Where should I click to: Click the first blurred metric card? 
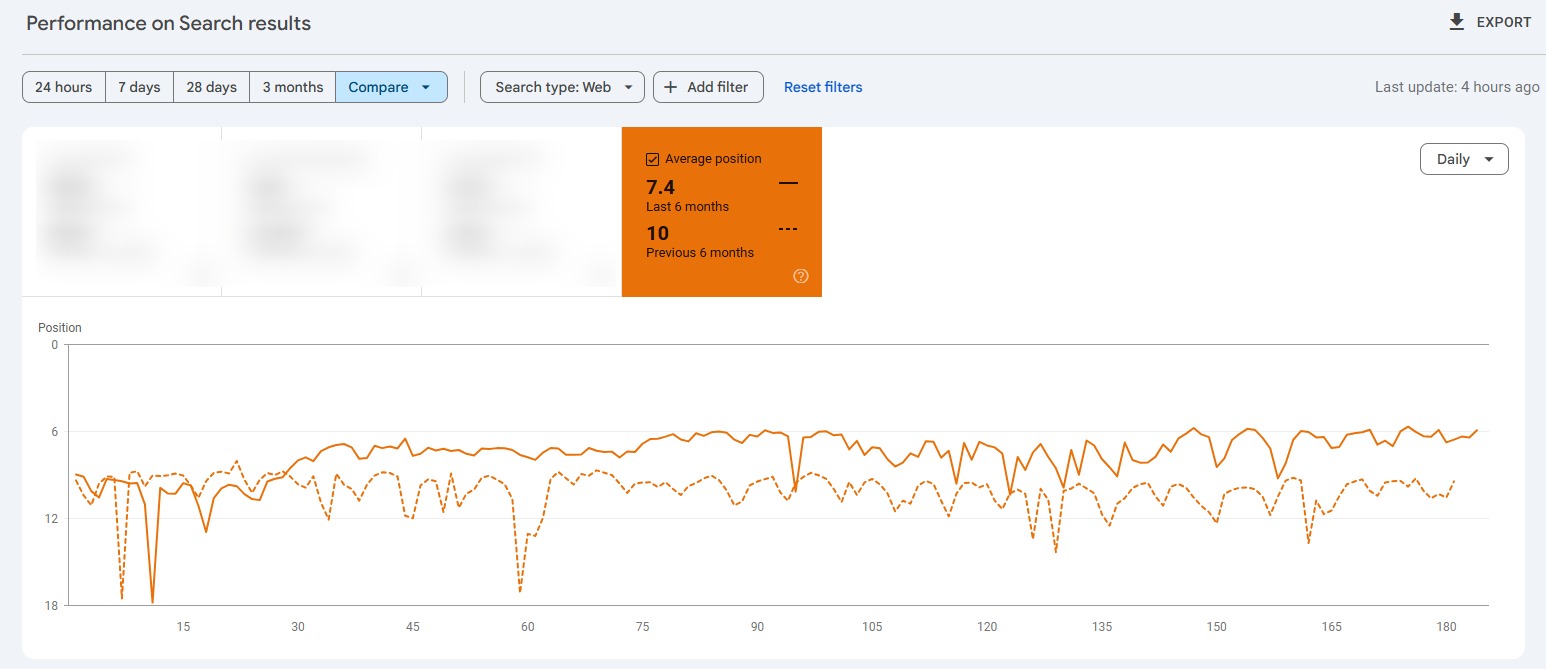click(x=121, y=212)
